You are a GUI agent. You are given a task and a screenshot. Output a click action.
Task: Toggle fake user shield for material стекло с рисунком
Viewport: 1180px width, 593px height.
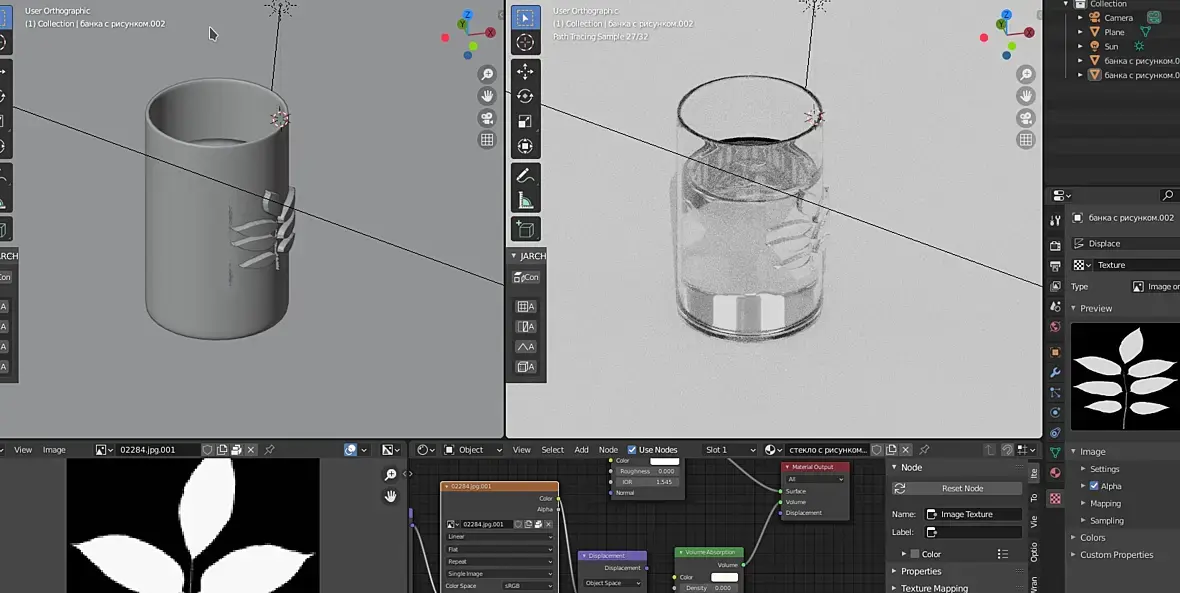[x=877, y=450]
